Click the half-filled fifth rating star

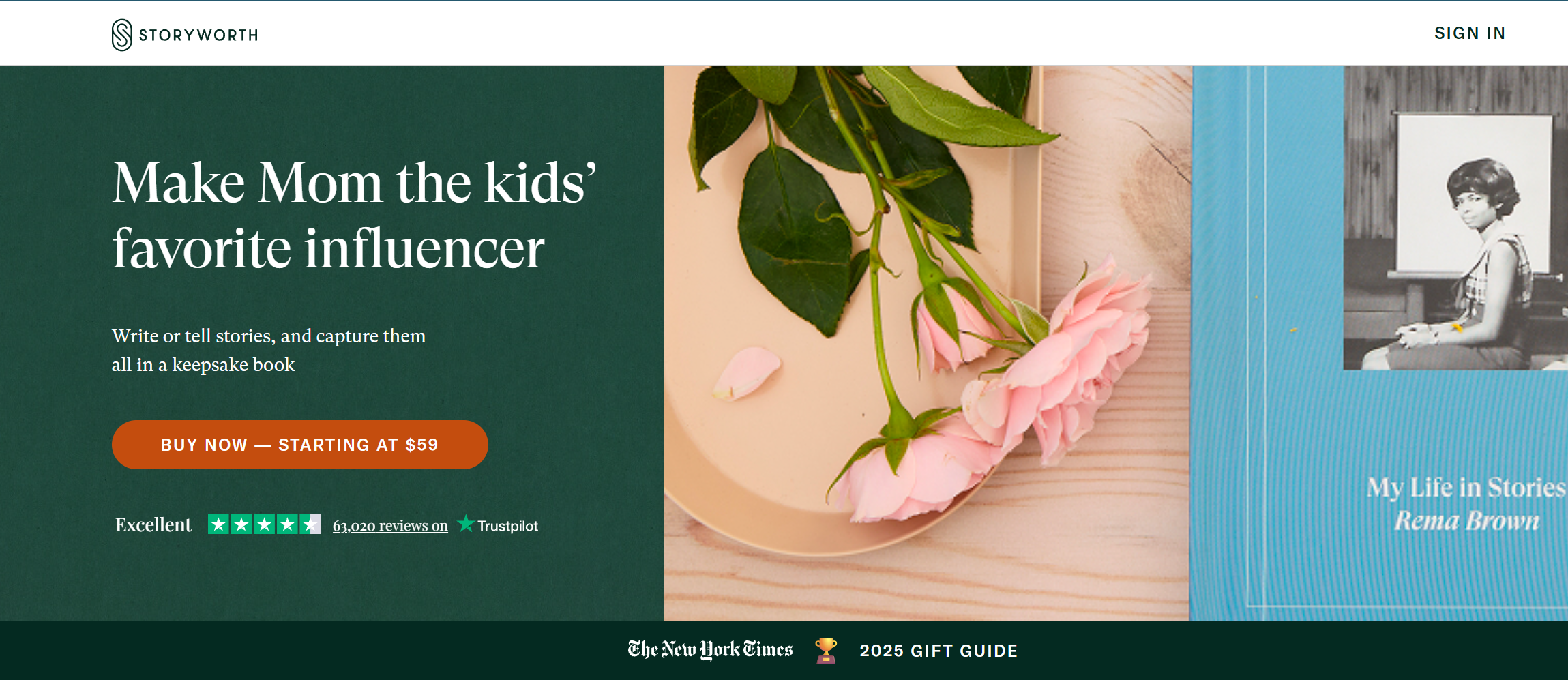310,524
